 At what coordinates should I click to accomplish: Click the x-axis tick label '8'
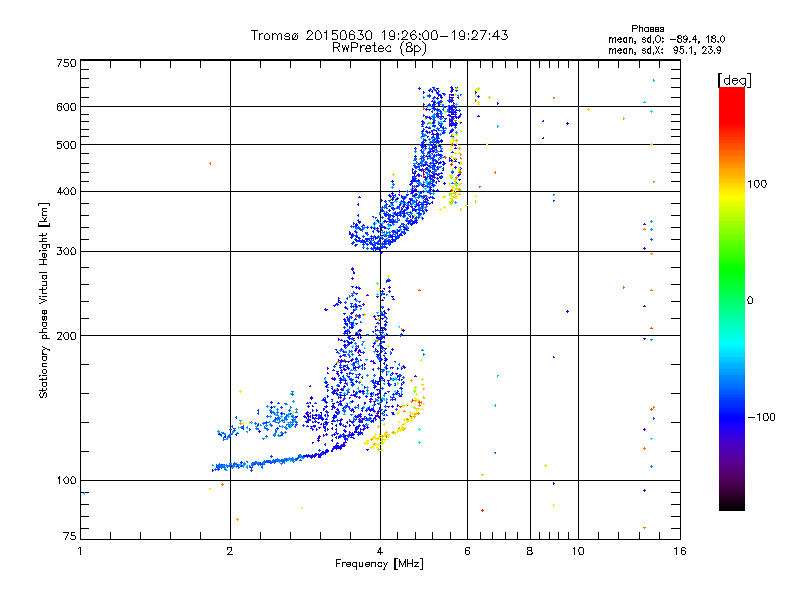pos(530,551)
